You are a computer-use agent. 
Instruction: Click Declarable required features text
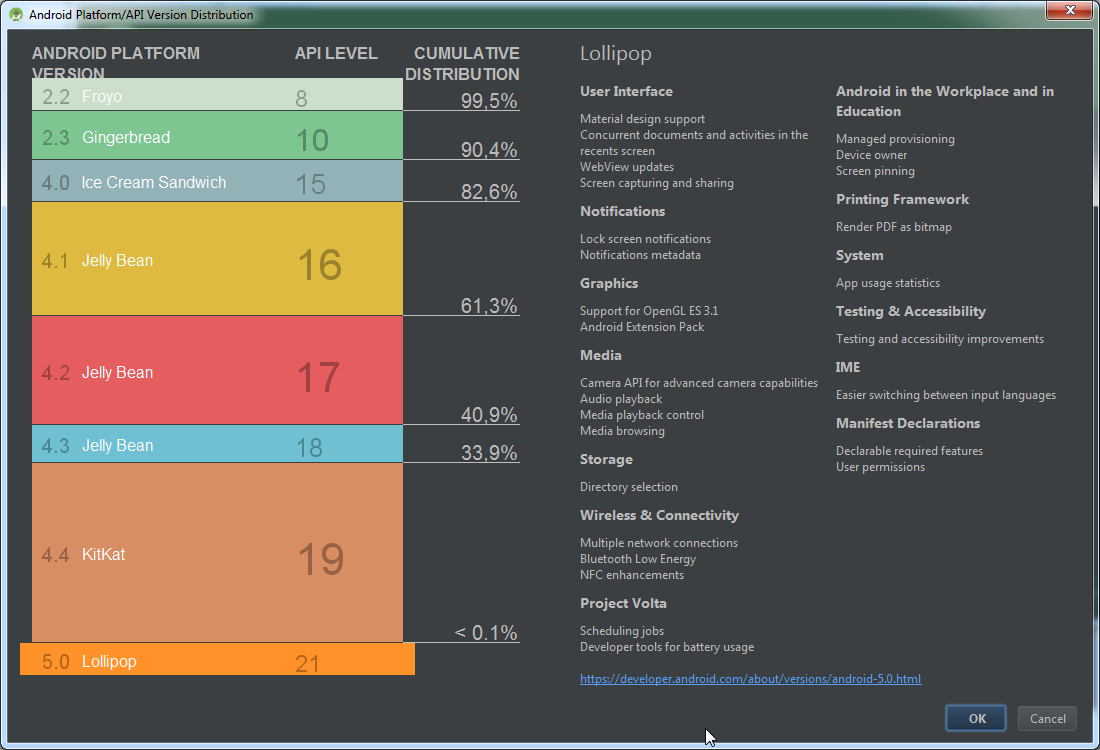pyautogui.click(x=909, y=451)
